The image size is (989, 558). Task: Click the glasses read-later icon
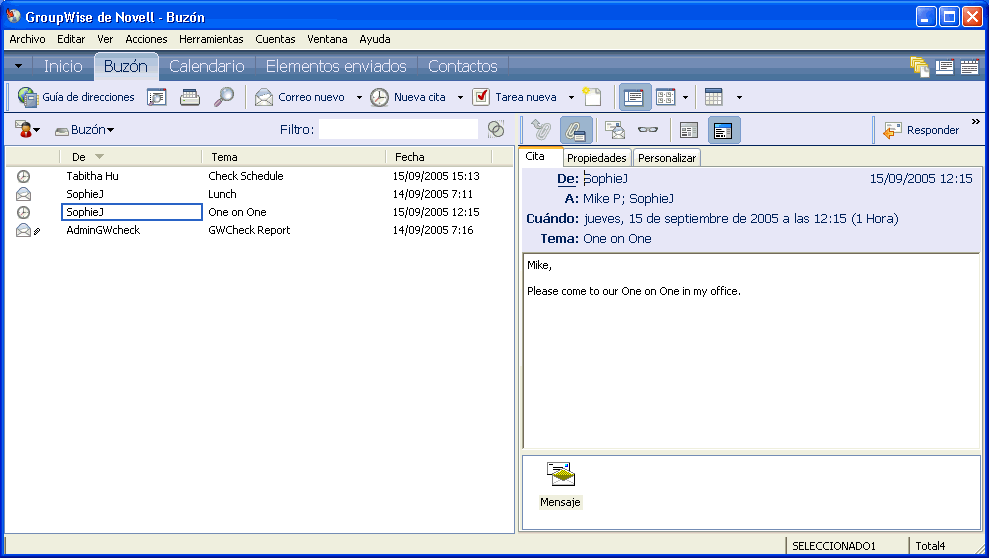tap(648, 130)
